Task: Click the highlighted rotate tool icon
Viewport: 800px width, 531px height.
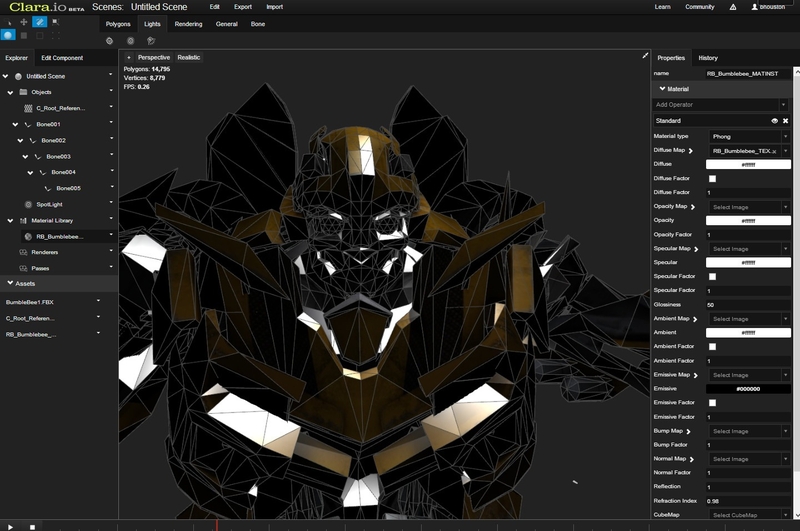Action: (x=39, y=21)
